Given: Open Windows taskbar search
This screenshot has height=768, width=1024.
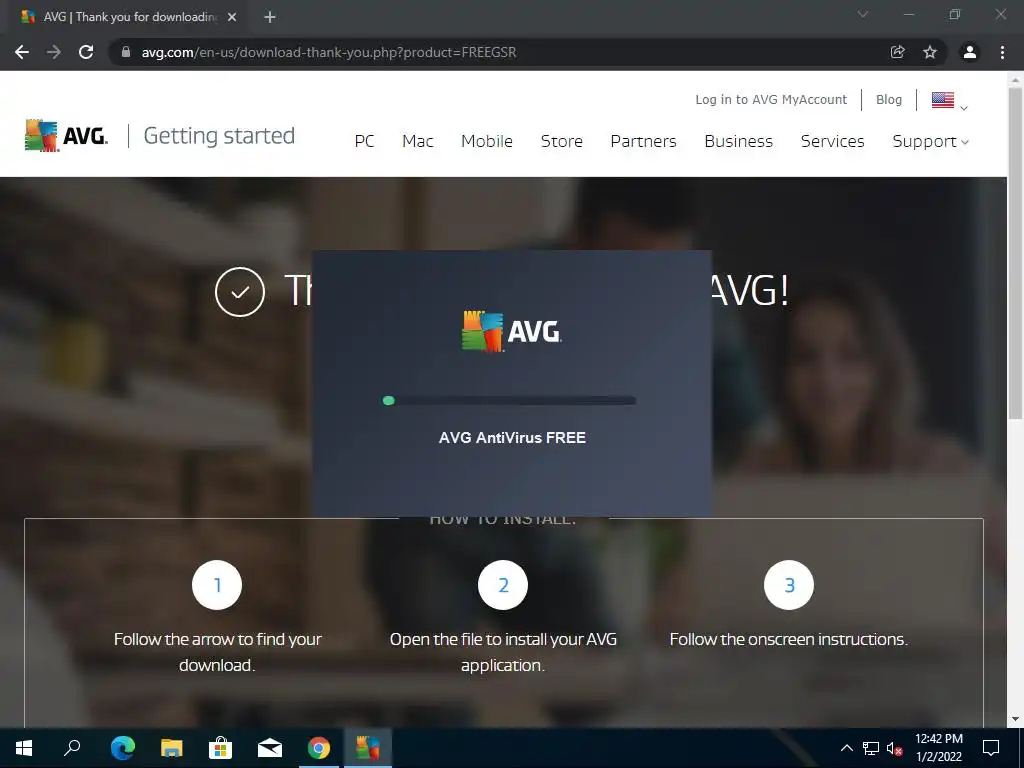Looking at the screenshot, I should (72, 748).
